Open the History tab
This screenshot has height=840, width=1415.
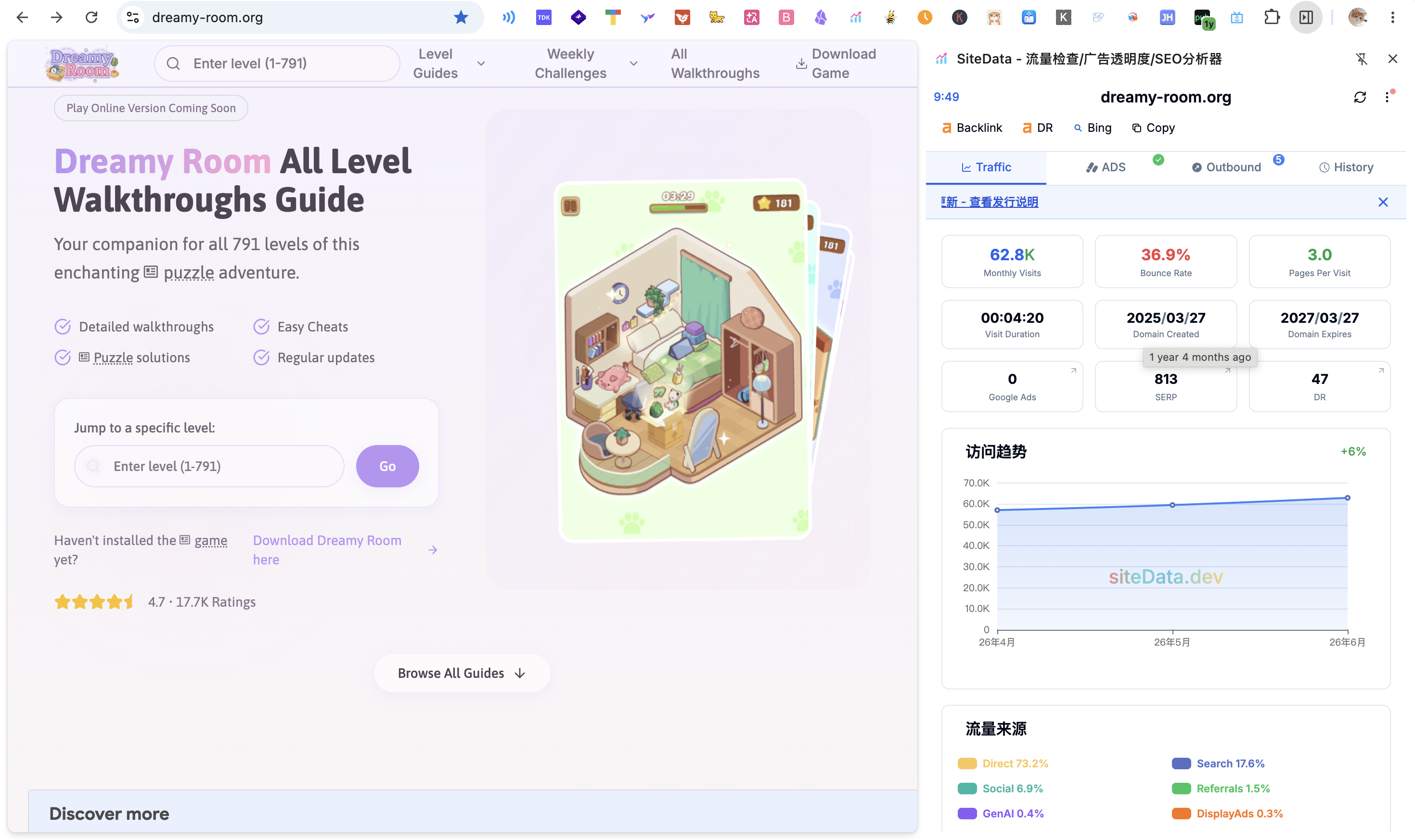1346,167
